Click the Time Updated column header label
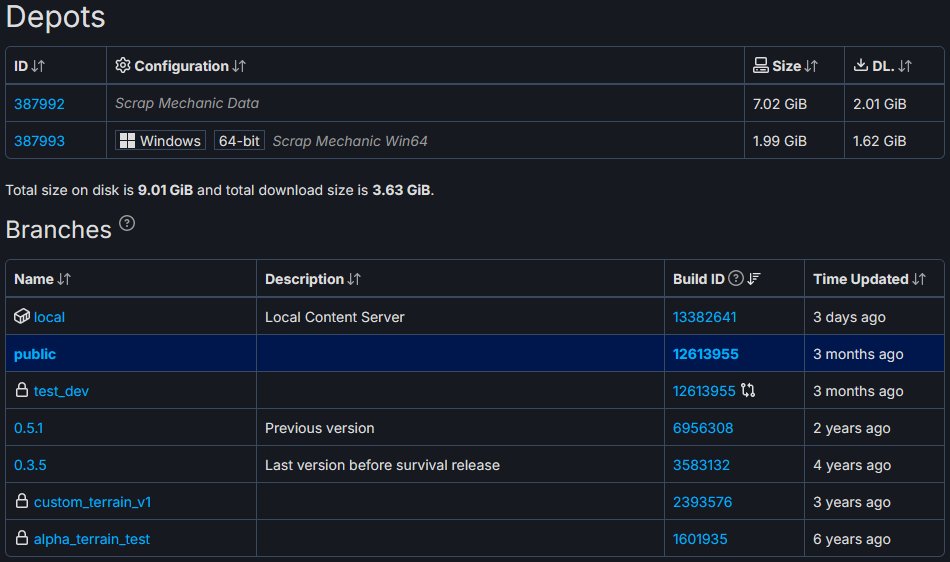 coord(861,279)
